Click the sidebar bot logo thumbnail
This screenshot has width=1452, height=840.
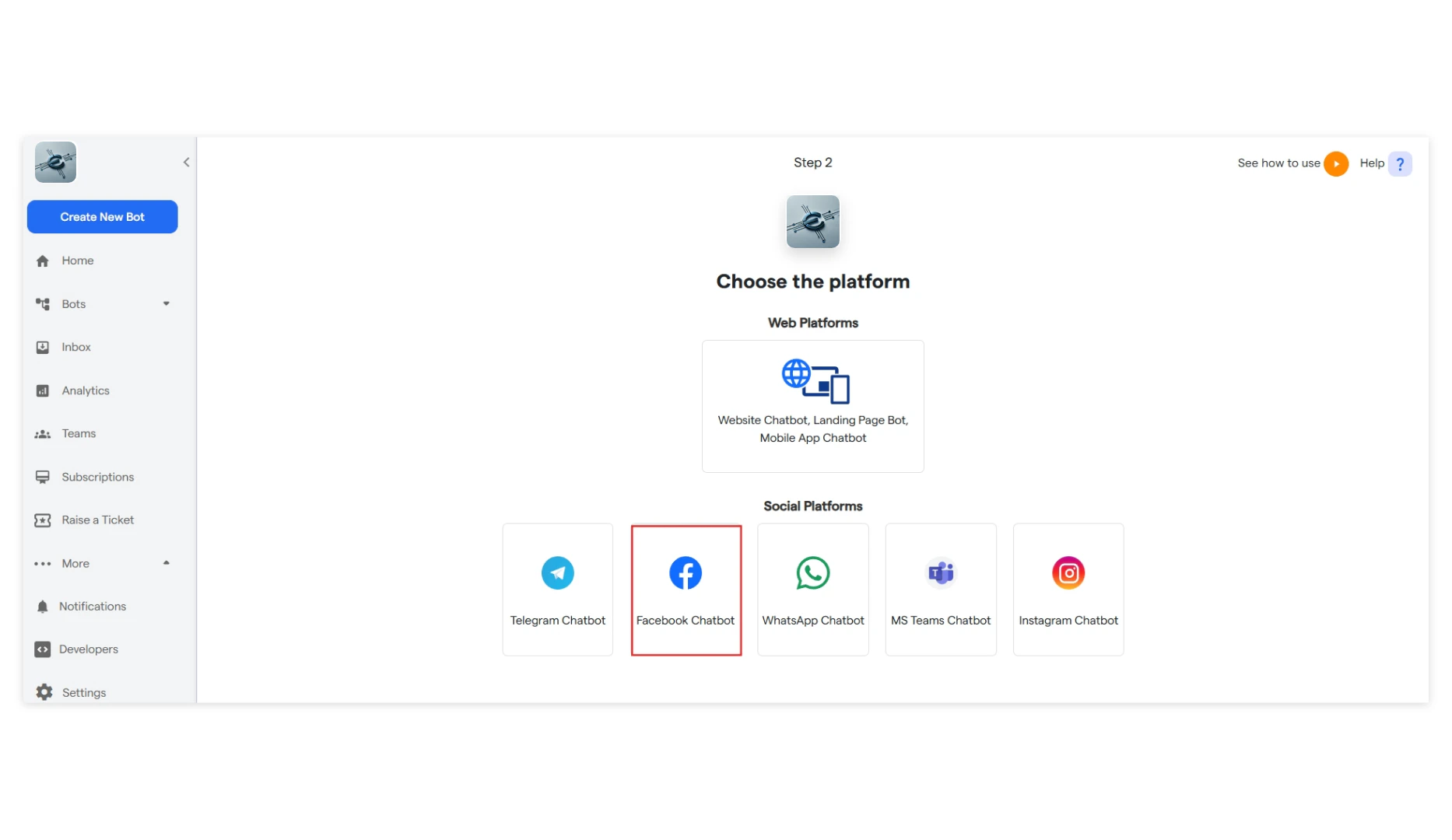tap(56, 163)
